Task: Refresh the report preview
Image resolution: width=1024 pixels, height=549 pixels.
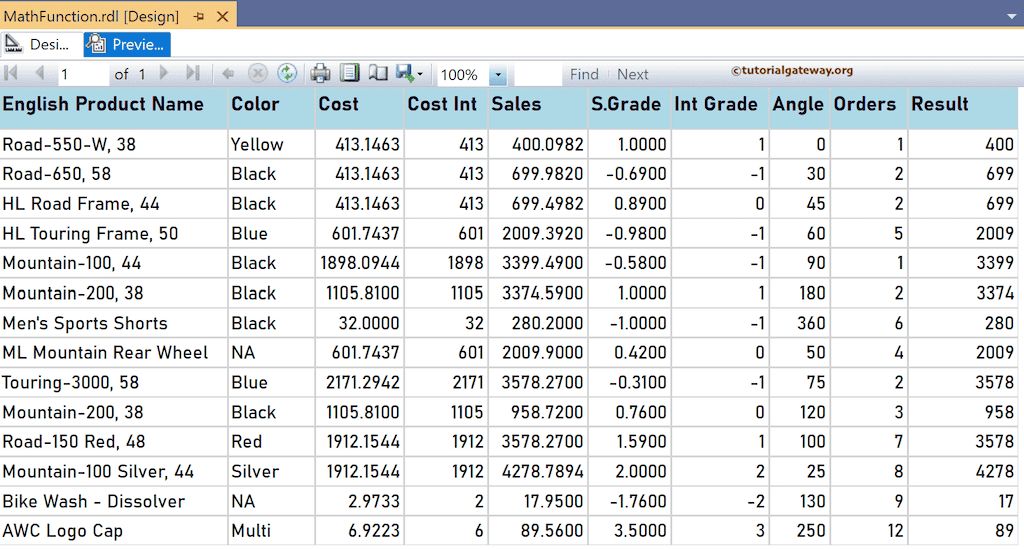Action: [x=287, y=73]
